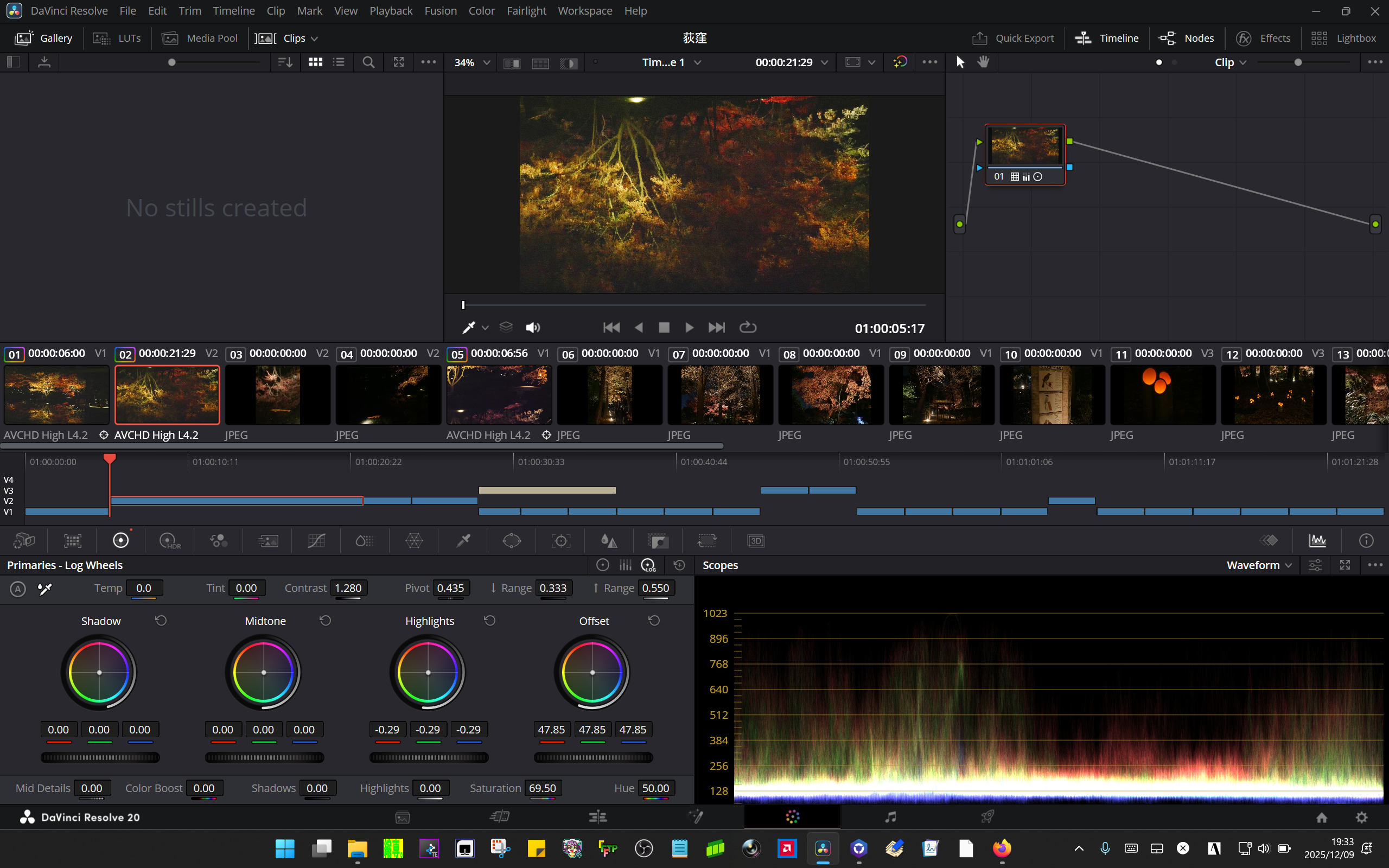Open the Playback menu

pos(390,10)
